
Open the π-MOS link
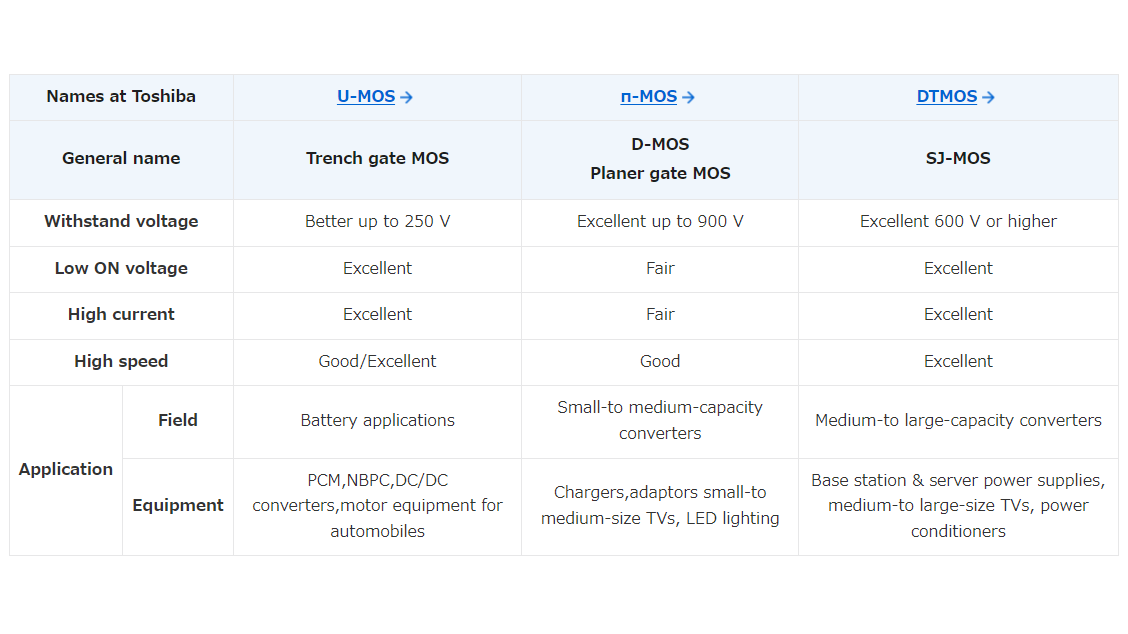649,96
